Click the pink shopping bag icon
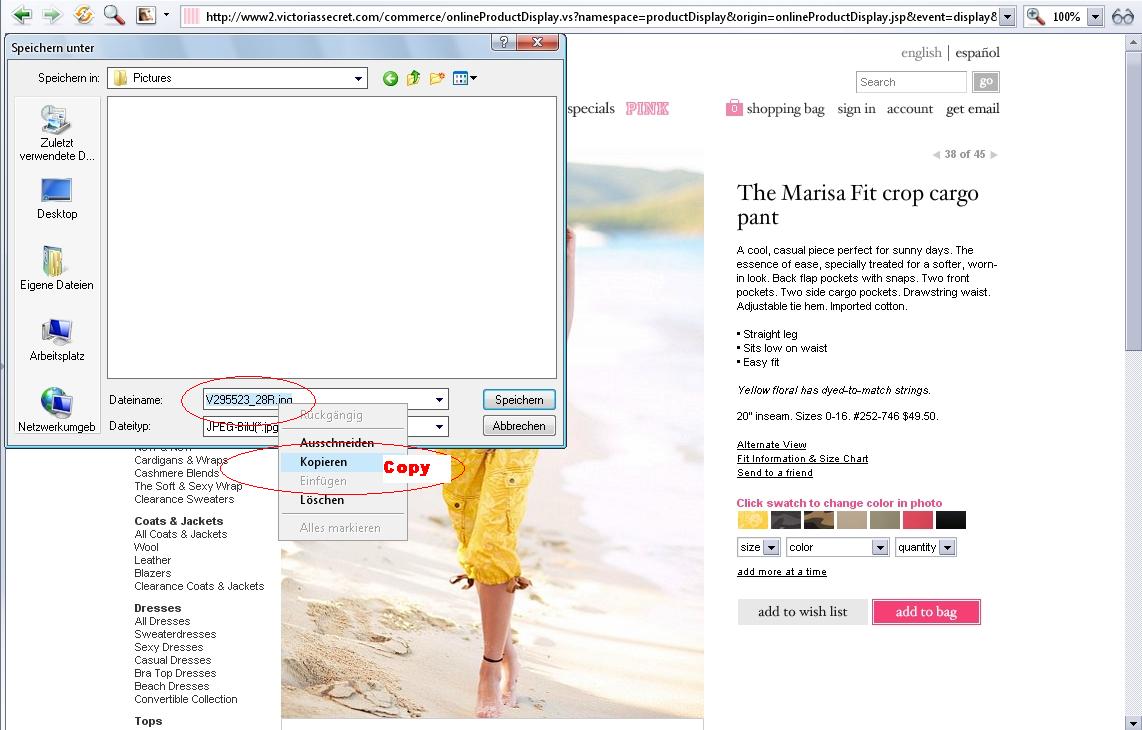The height and width of the screenshot is (730, 1142). [734, 108]
